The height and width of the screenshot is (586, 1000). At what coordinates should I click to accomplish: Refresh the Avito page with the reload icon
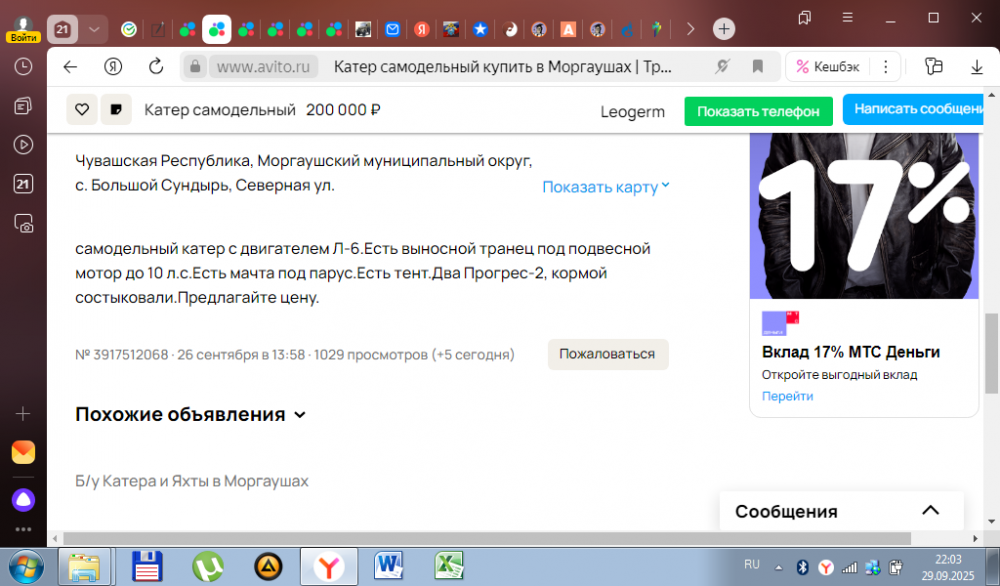tap(155, 66)
